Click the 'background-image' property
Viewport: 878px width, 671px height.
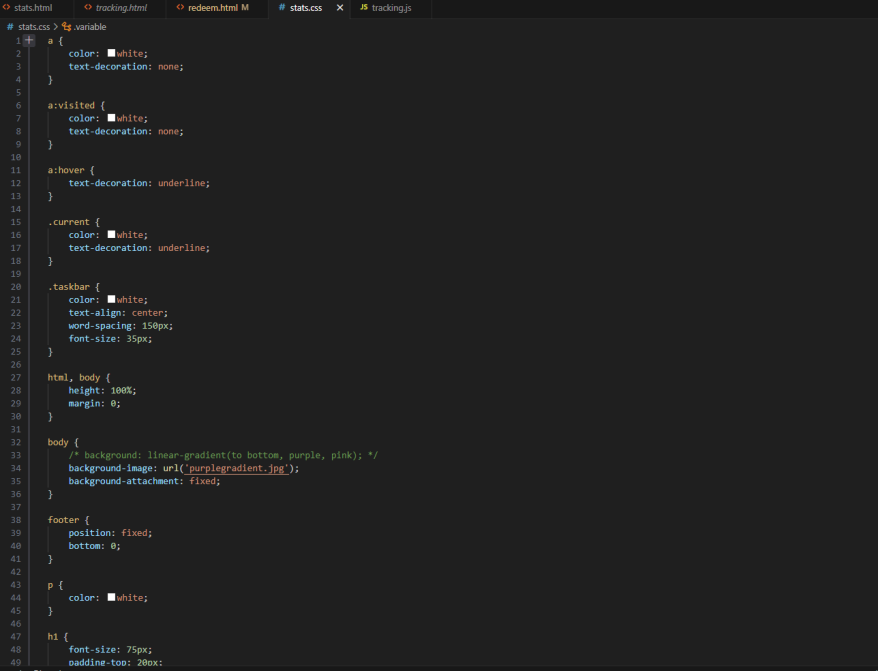pyautogui.click(x=110, y=468)
